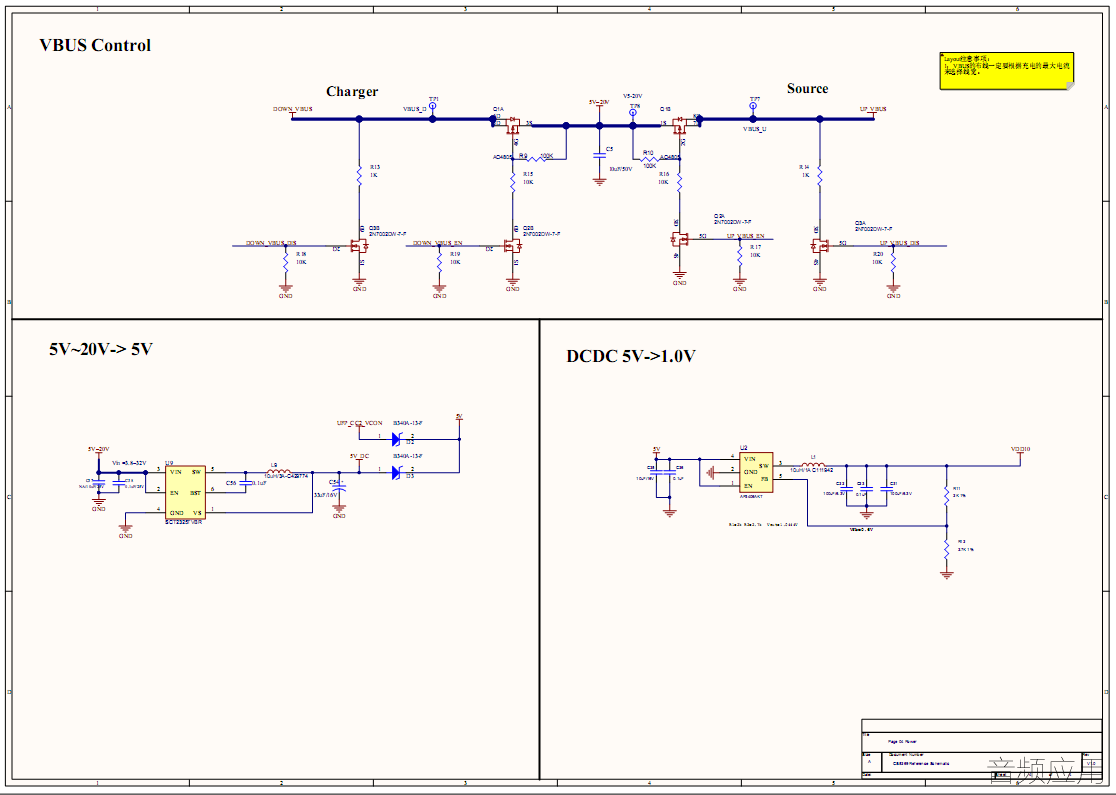The width and height of the screenshot is (1116, 795).
Task: Click the DCDC 5V->1.0V section title
Action: (x=631, y=357)
